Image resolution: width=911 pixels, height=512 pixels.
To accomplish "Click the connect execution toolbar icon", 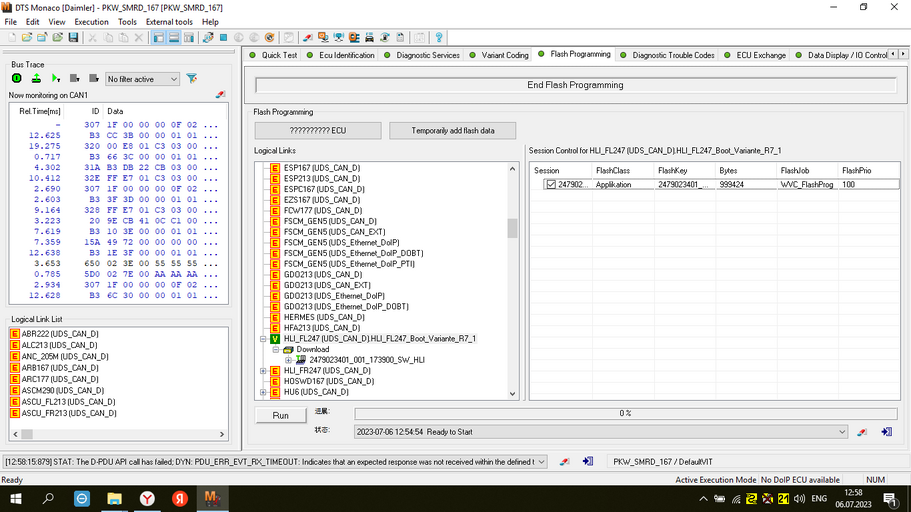I will pos(208,38).
